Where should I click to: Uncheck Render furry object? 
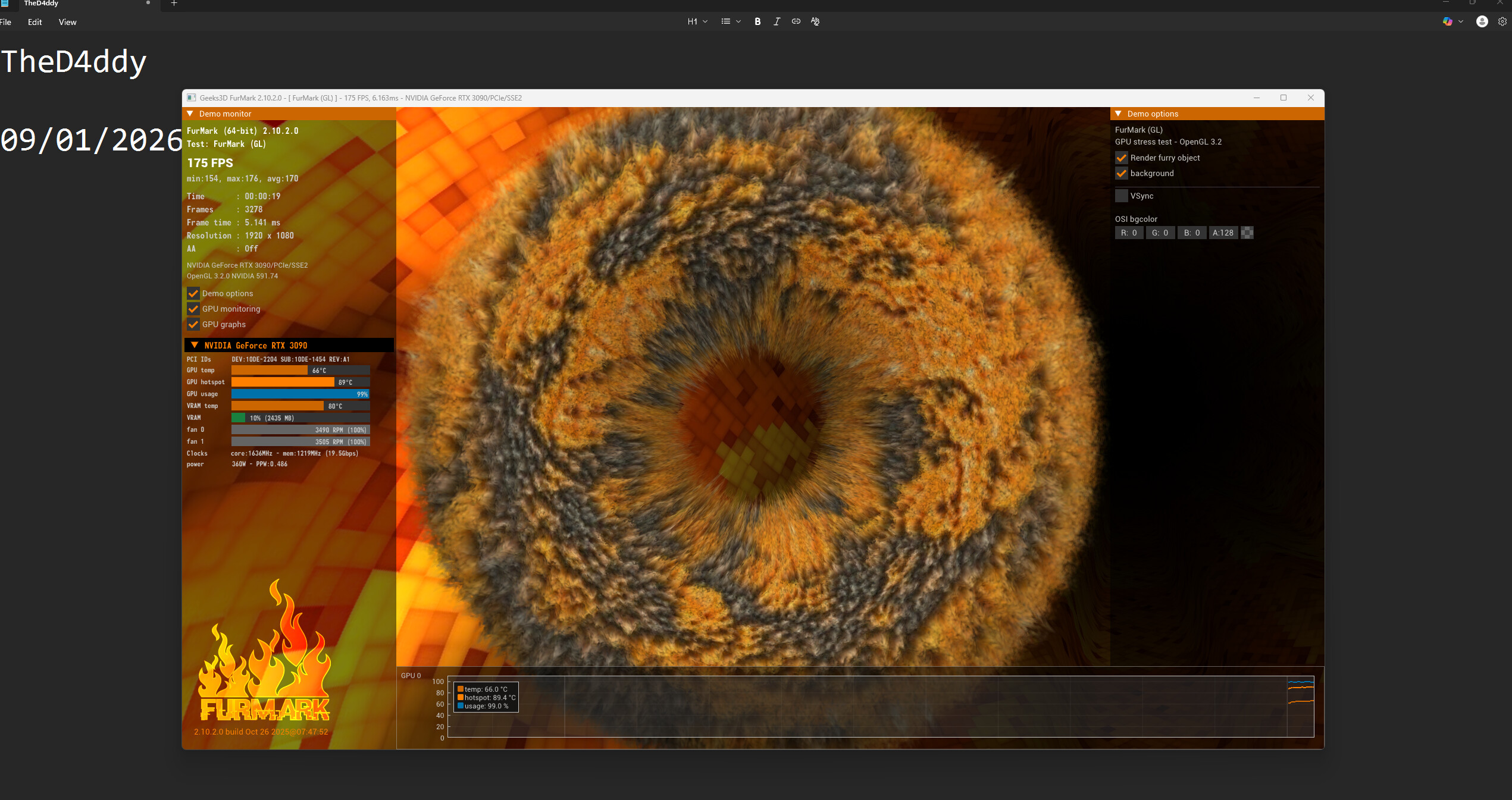1122,158
